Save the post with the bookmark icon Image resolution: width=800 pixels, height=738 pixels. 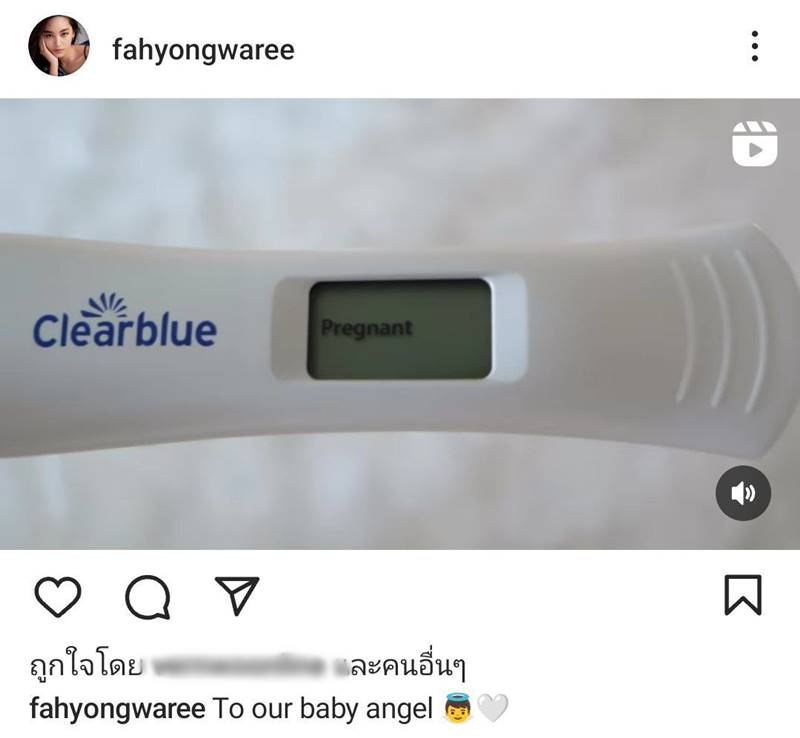(x=743, y=595)
